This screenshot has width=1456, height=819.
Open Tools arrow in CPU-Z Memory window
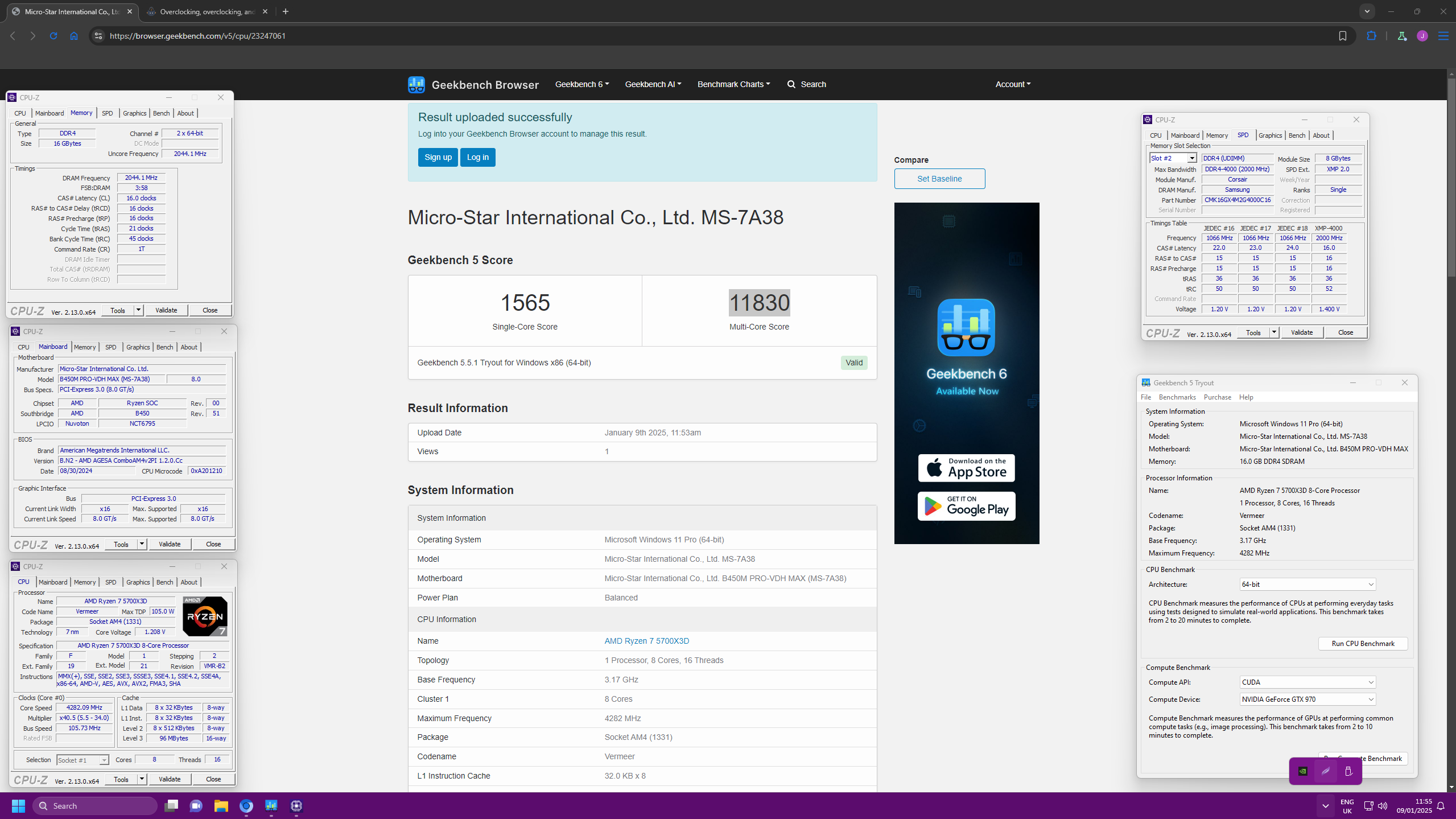pos(138,310)
